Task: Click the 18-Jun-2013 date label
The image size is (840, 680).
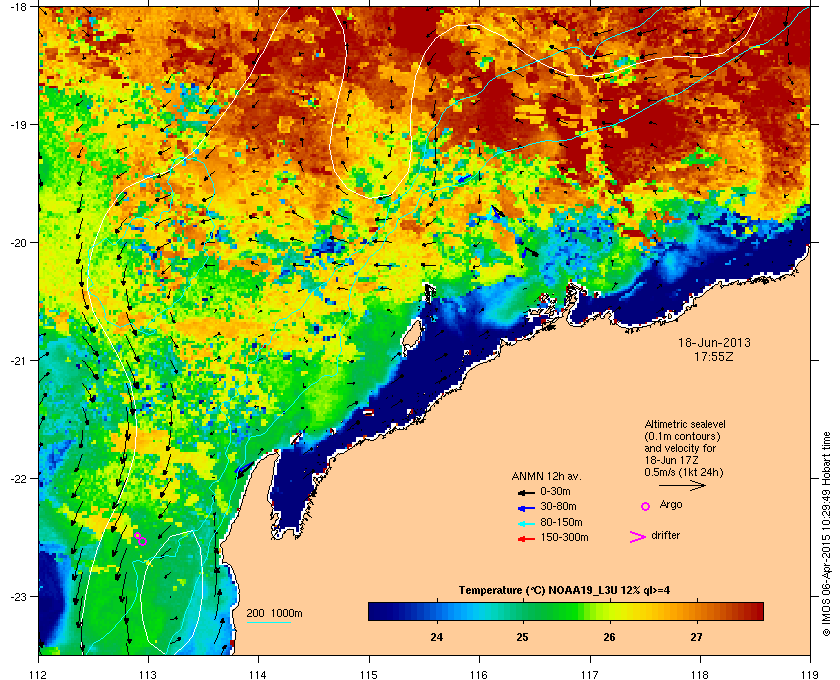Action: click(714, 342)
